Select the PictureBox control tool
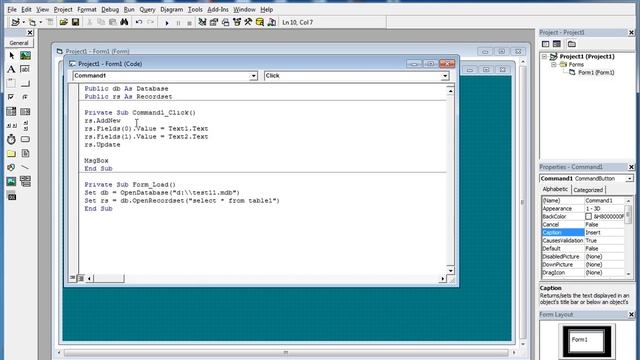This screenshot has height=360, width=640. 25,56
